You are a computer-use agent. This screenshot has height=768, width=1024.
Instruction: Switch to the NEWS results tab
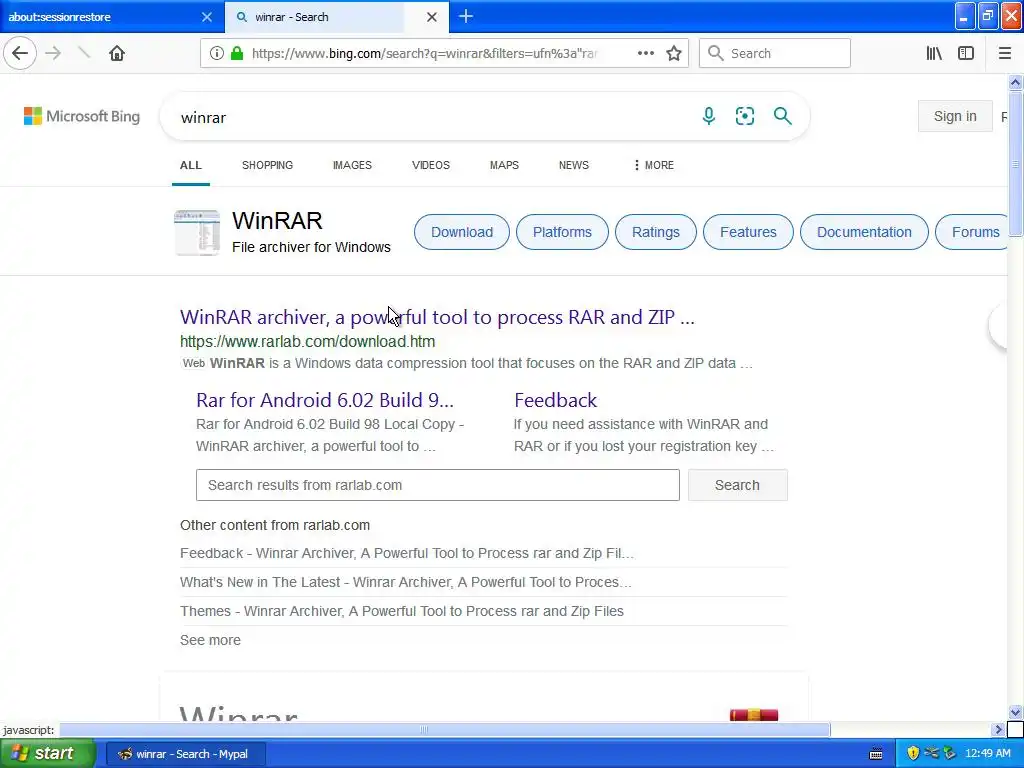pyautogui.click(x=573, y=165)
